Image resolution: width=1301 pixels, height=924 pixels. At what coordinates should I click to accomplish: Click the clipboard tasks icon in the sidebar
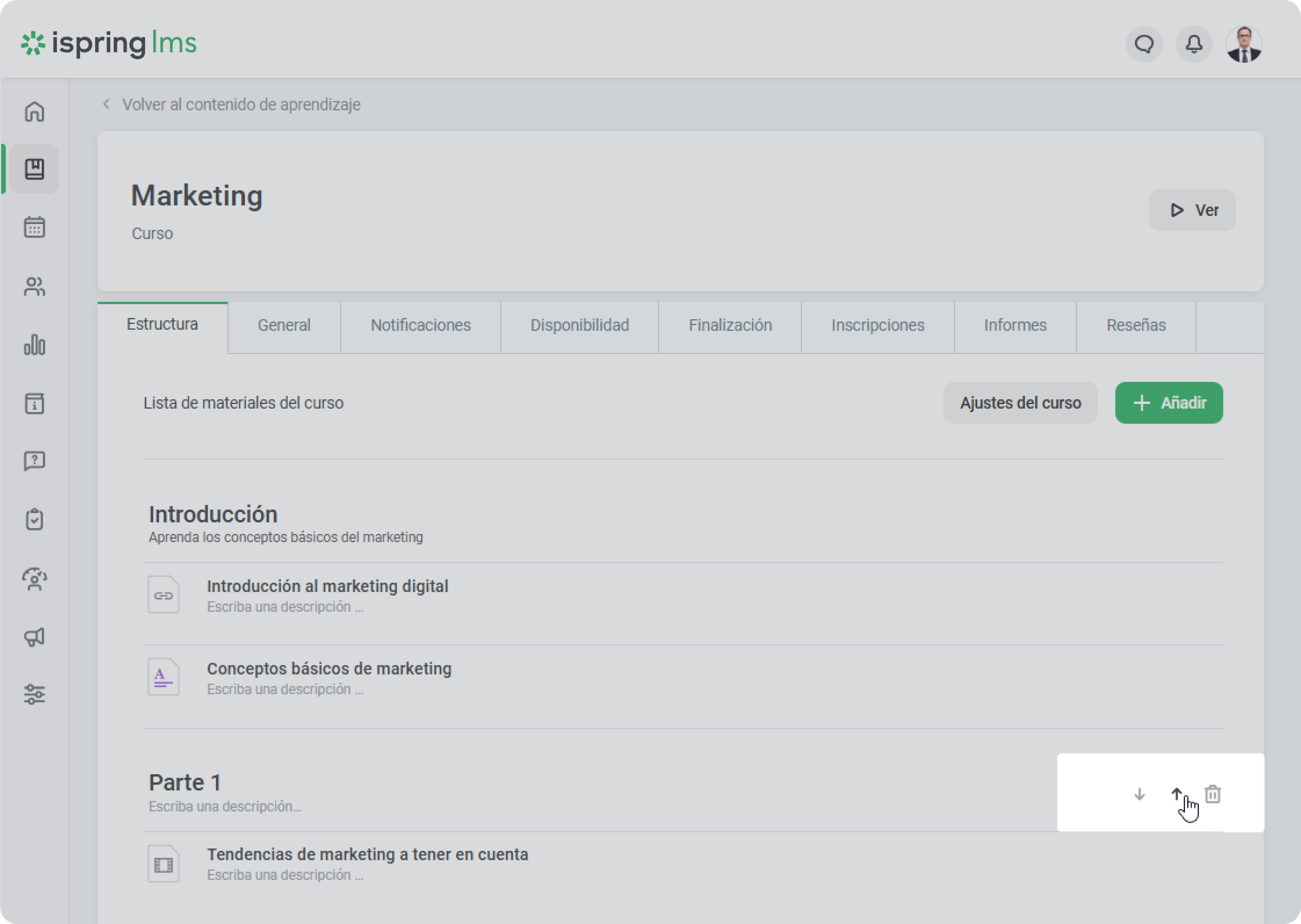(x=34, y=519)
